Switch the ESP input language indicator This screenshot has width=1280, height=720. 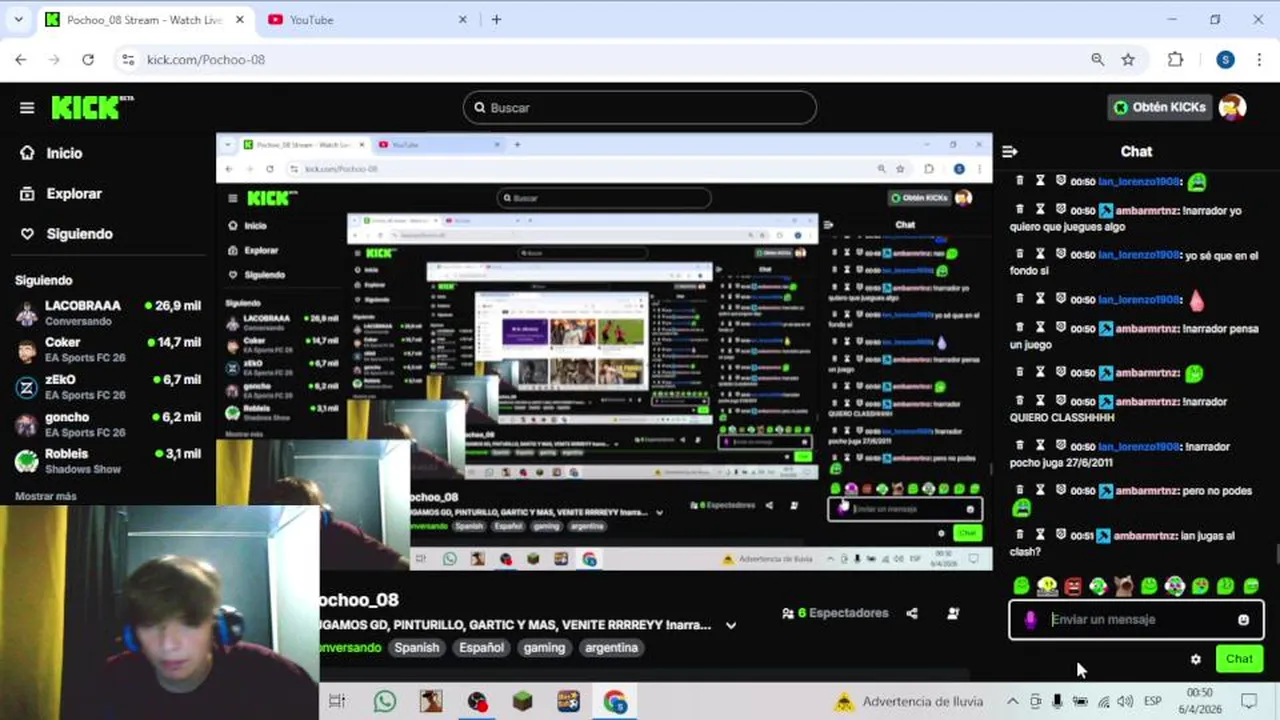click(1152, 702)
